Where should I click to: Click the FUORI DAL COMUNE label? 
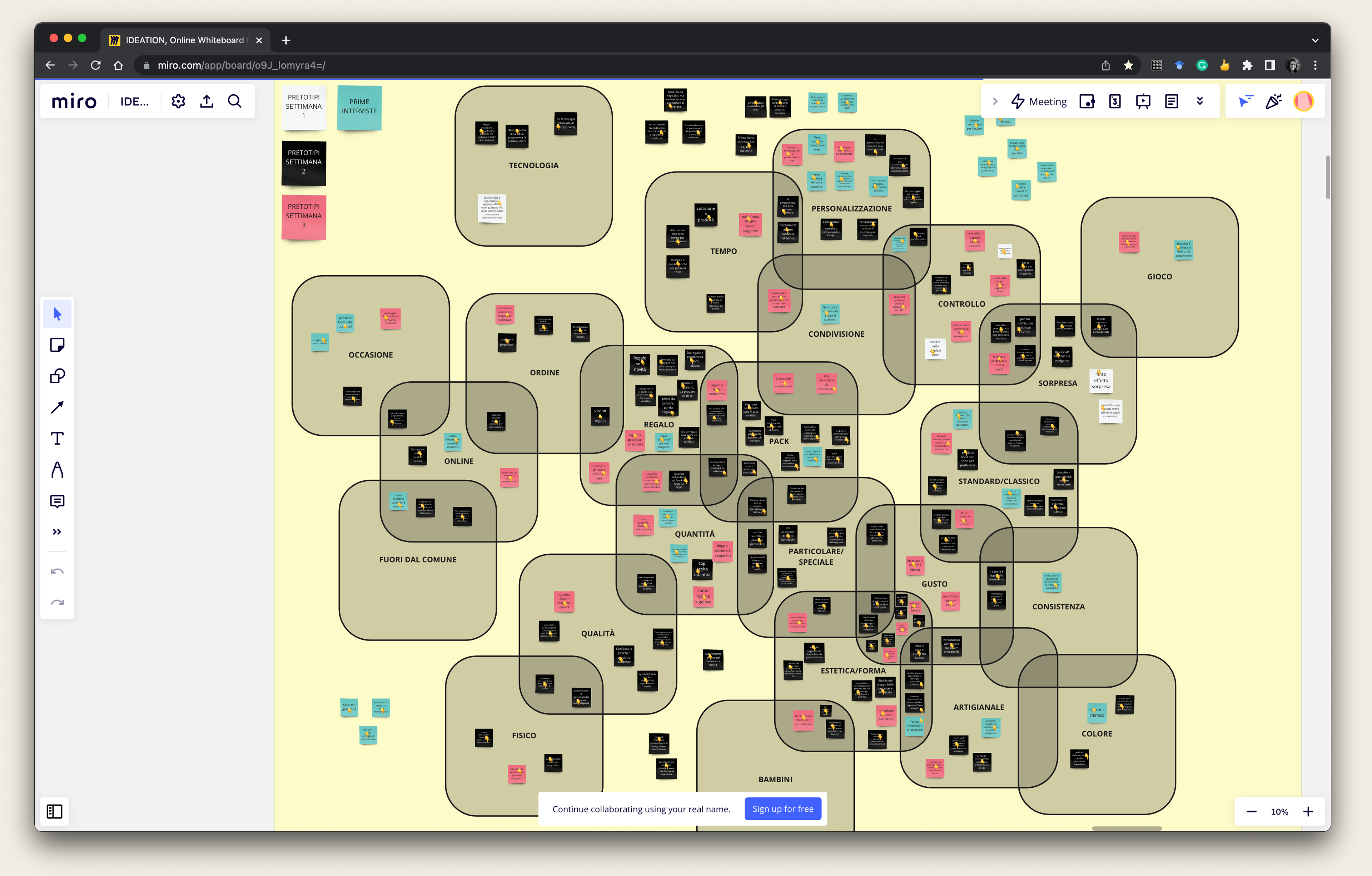pyautogui.click(x=418, y=560)
